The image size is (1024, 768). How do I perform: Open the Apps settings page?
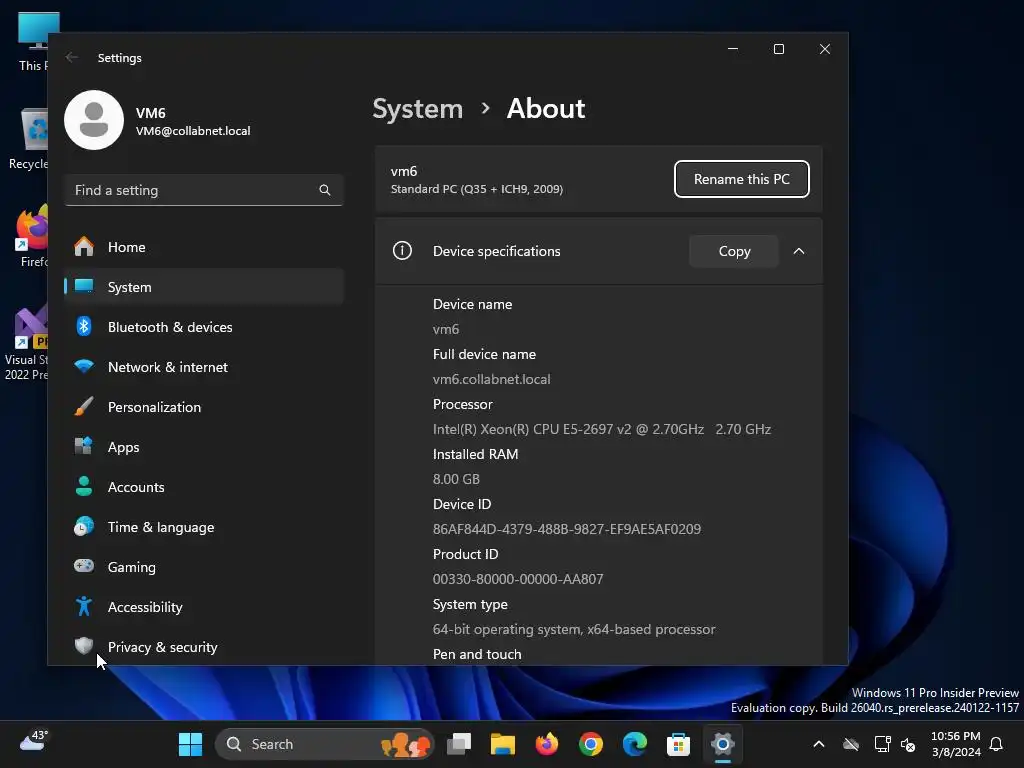pos(204,447)
